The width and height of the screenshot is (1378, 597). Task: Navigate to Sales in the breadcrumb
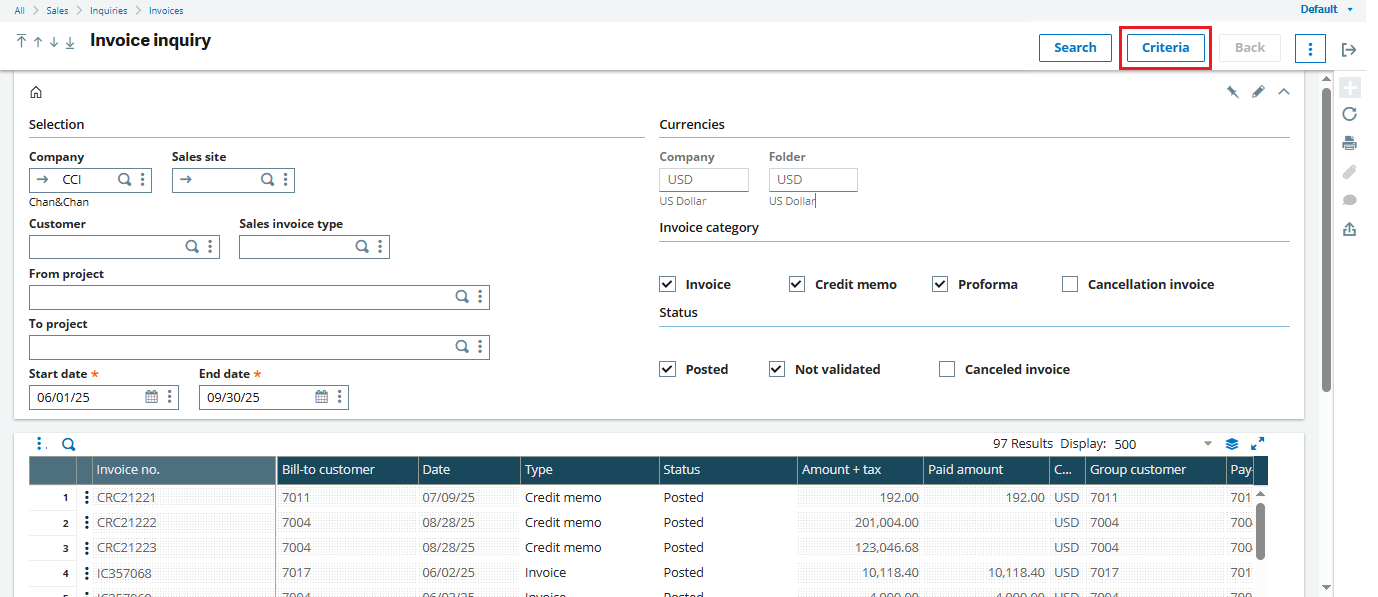(57, 10)
